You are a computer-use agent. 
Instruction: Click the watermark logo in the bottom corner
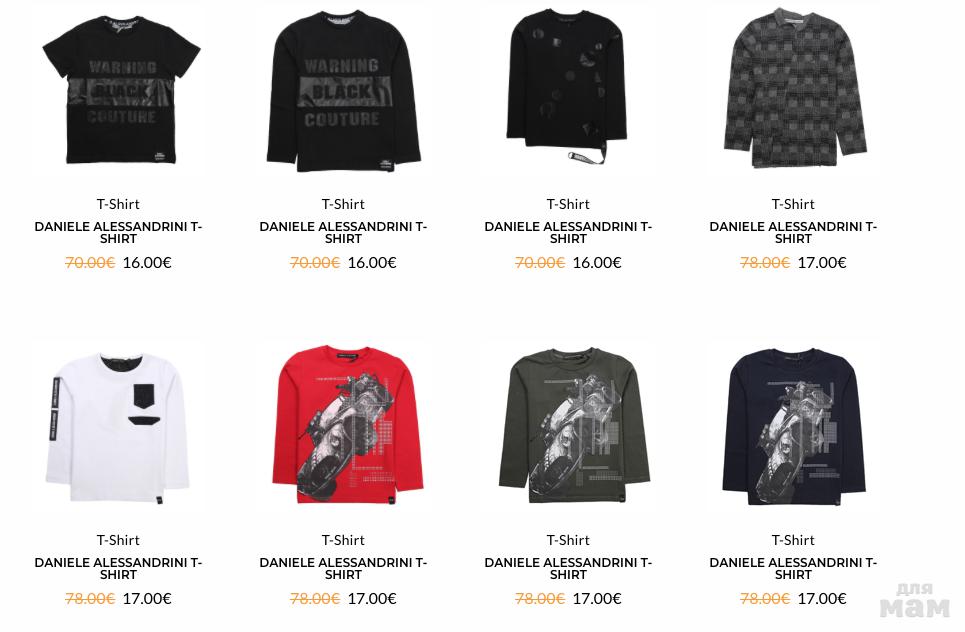coord(915,601)
